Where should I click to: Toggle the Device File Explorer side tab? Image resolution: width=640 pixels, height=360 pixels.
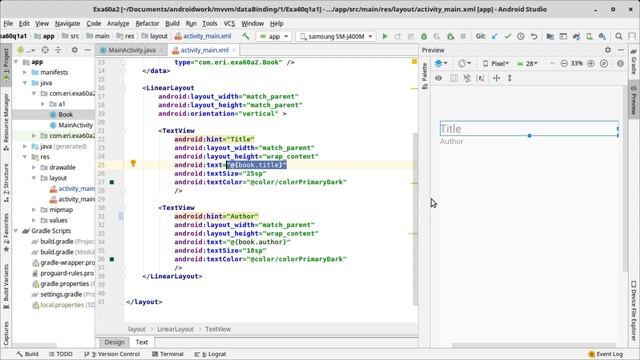(633, 311)
